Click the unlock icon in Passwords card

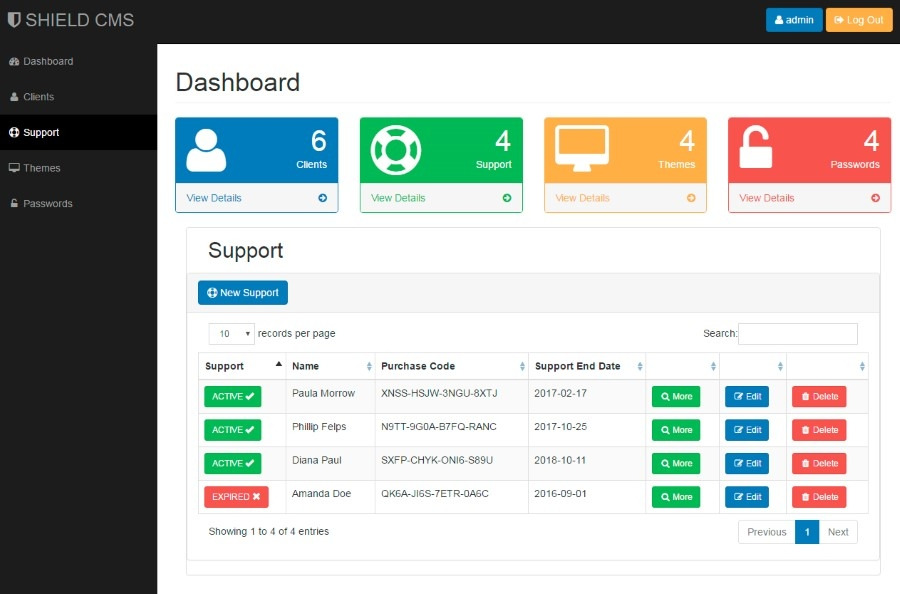pyautogui.click(x=755, y=147)
